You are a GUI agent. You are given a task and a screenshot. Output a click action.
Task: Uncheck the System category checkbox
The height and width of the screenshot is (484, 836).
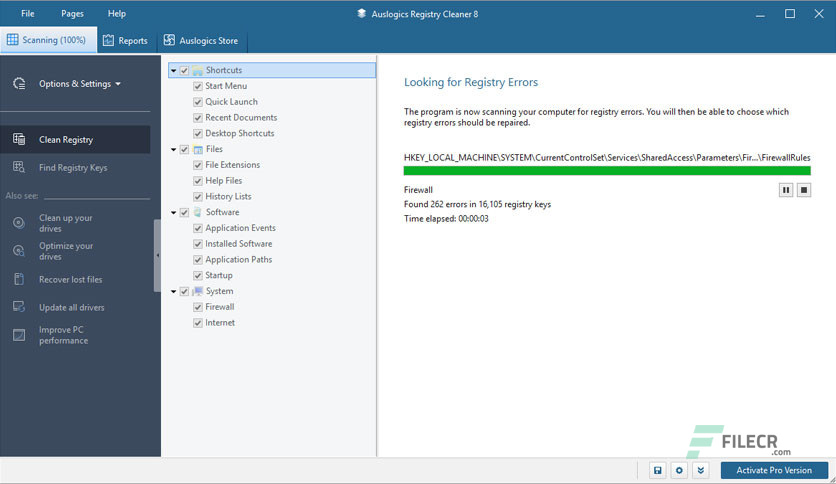(x=184, y=291)
